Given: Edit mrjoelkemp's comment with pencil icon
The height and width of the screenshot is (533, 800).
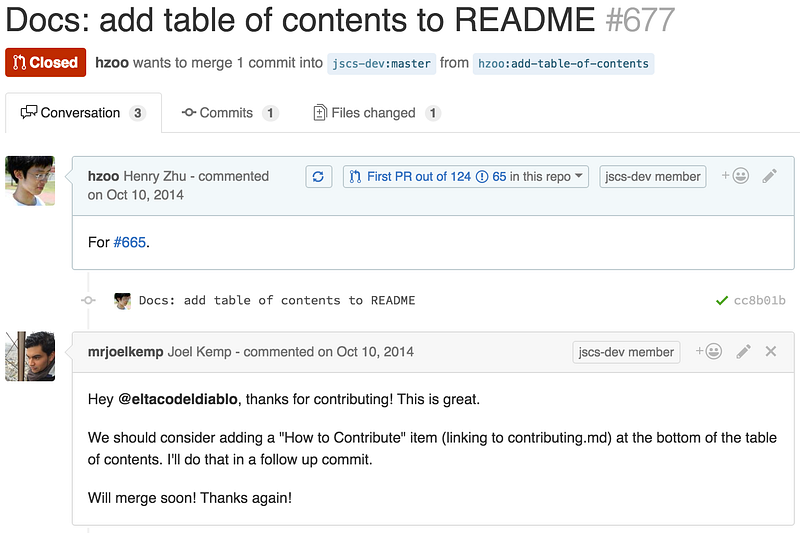Looking at the screenshot, I should click(743, 351).
